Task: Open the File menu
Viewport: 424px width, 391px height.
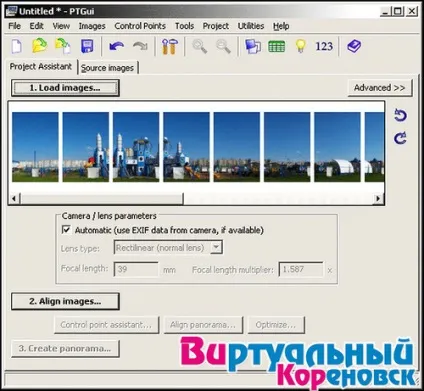Action: coord(14,26)
